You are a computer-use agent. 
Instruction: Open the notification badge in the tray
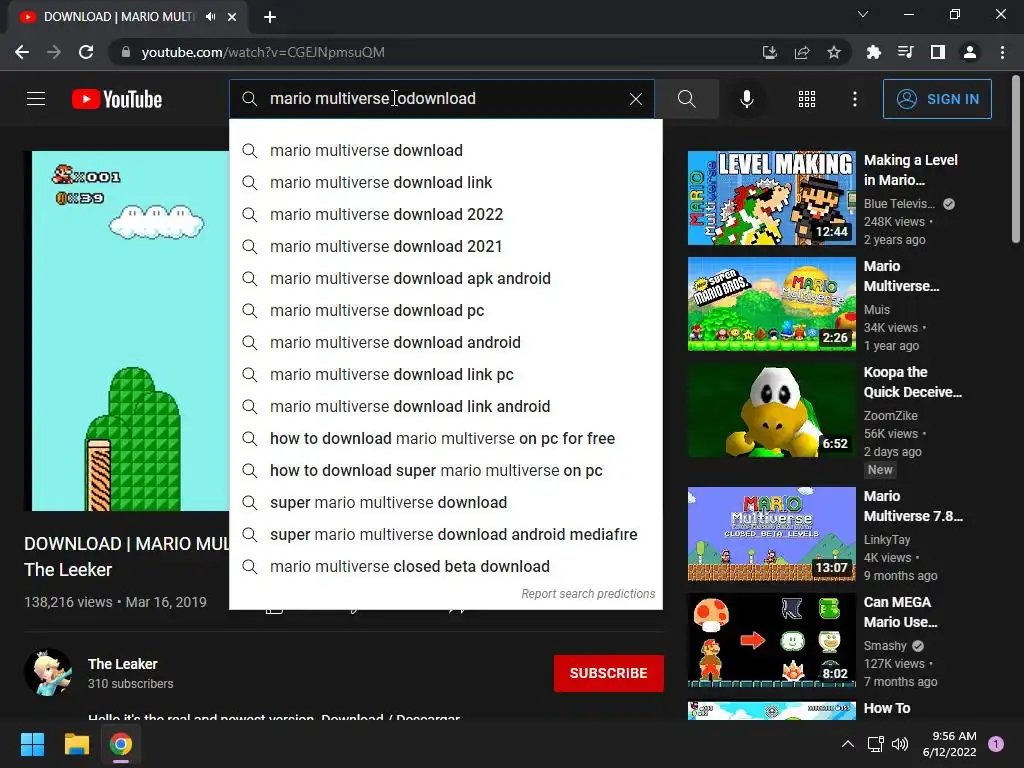(996, 744)
